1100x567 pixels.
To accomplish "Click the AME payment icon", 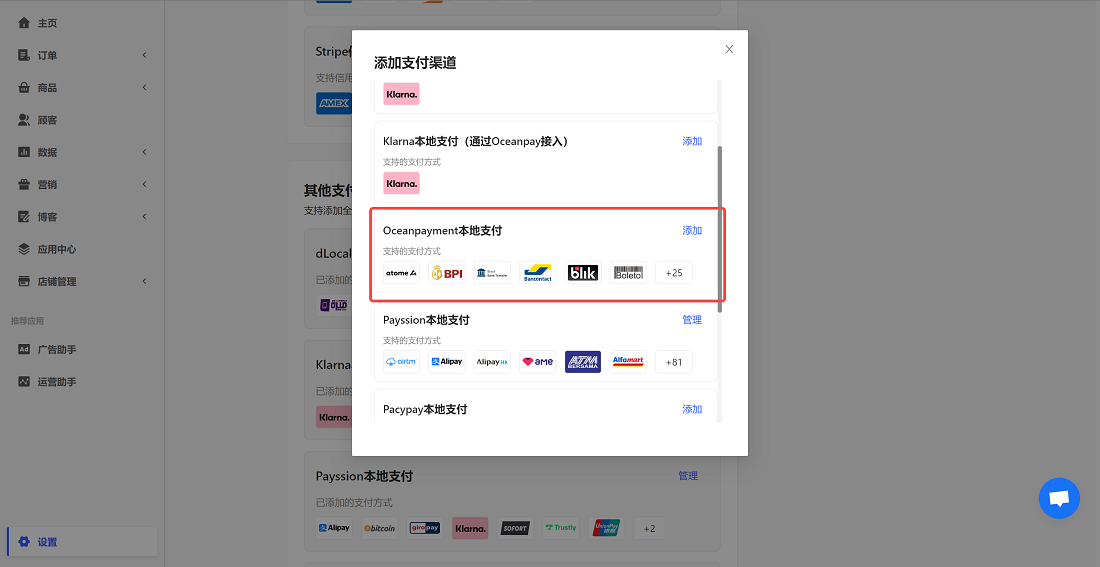I will (537, 362).
